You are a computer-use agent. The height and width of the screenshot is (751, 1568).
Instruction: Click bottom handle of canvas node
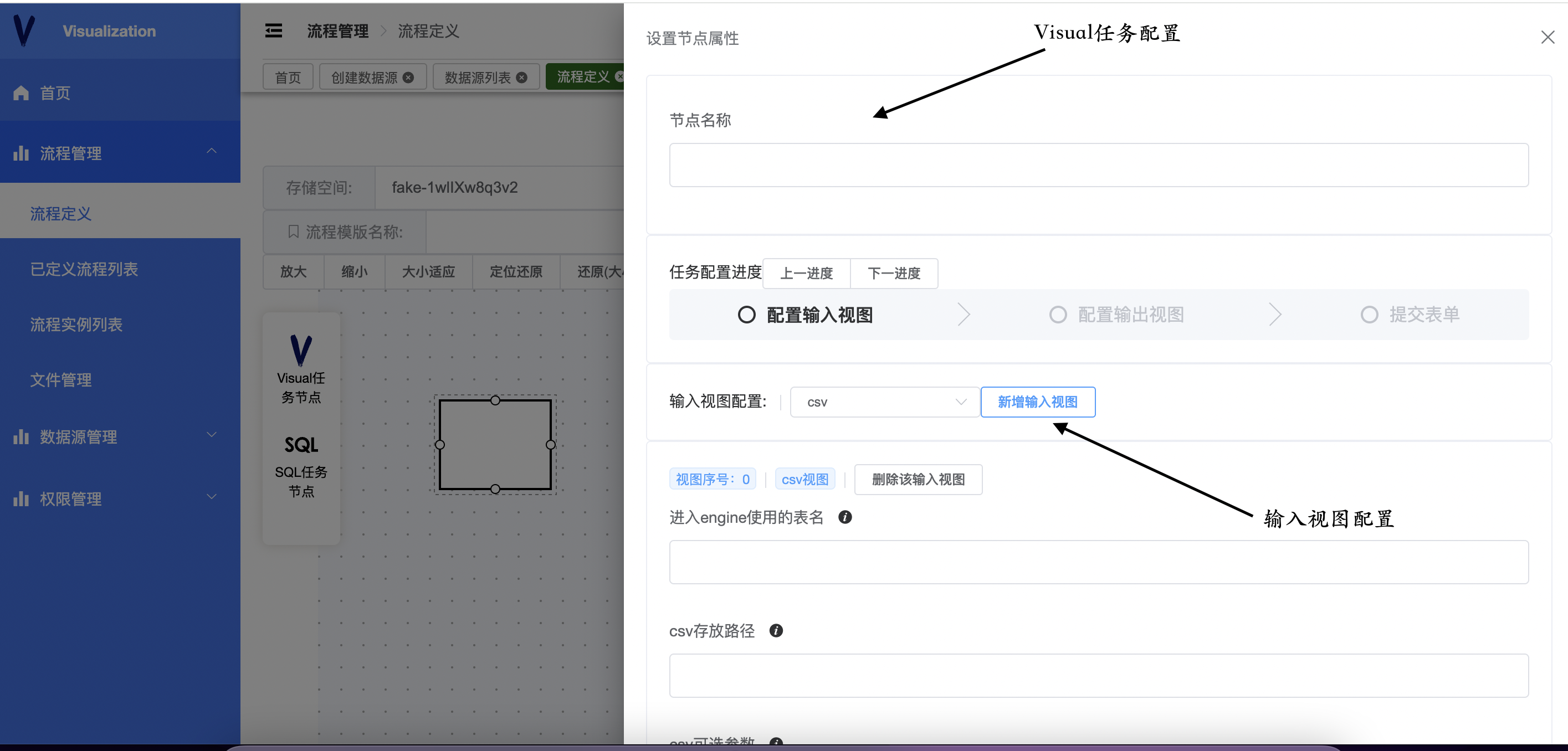(495, 489)
